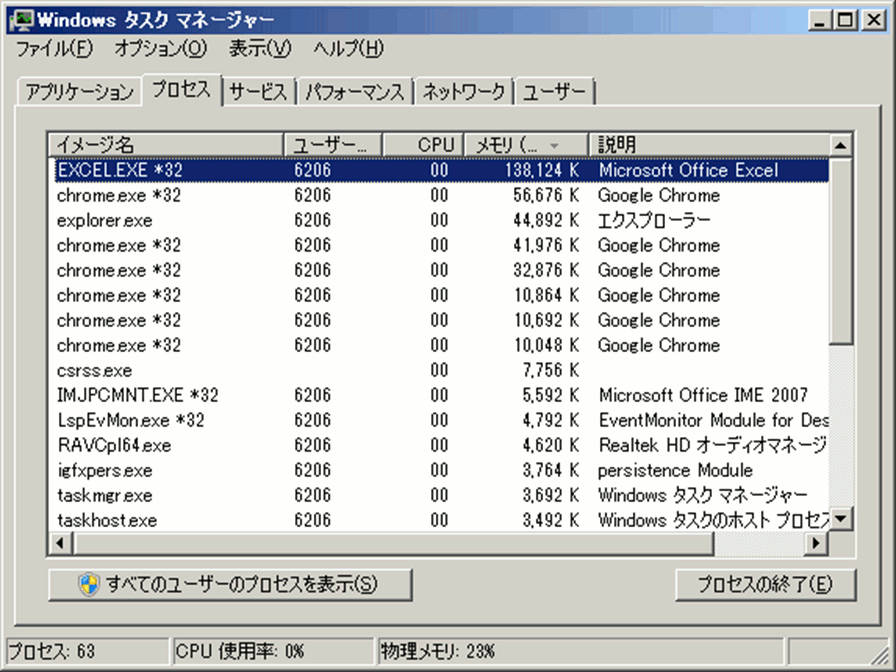Switch to the ユーザー tab

click(555, 92)
